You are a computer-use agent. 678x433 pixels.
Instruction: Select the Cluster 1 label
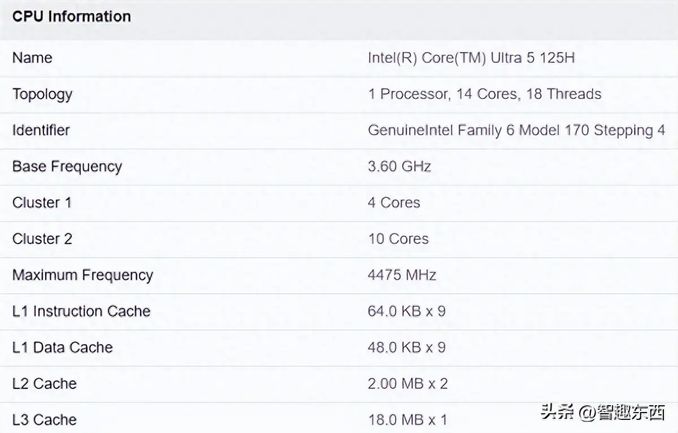click(x=42, y=202)
